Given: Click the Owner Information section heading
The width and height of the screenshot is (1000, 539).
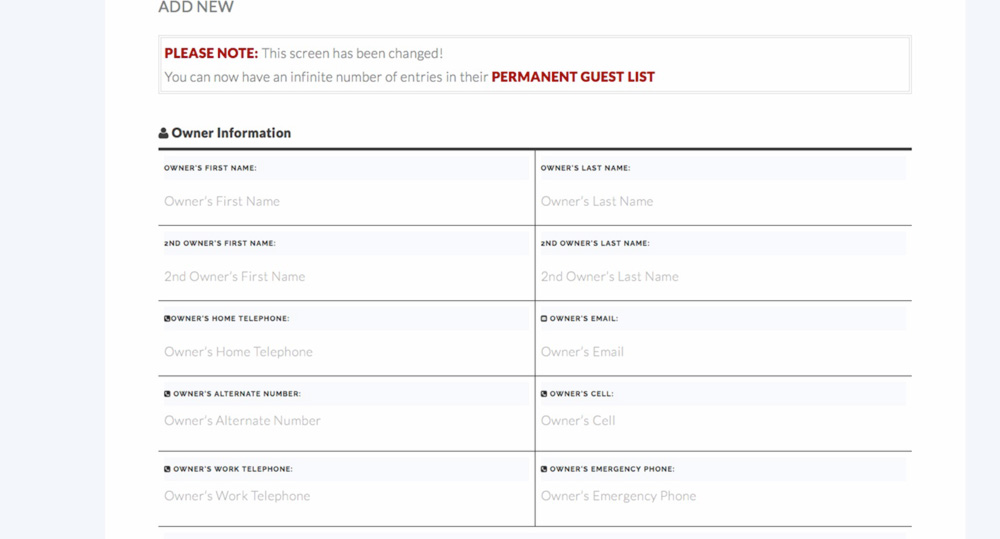Looking at the screenshot, I should pos(231,133).
